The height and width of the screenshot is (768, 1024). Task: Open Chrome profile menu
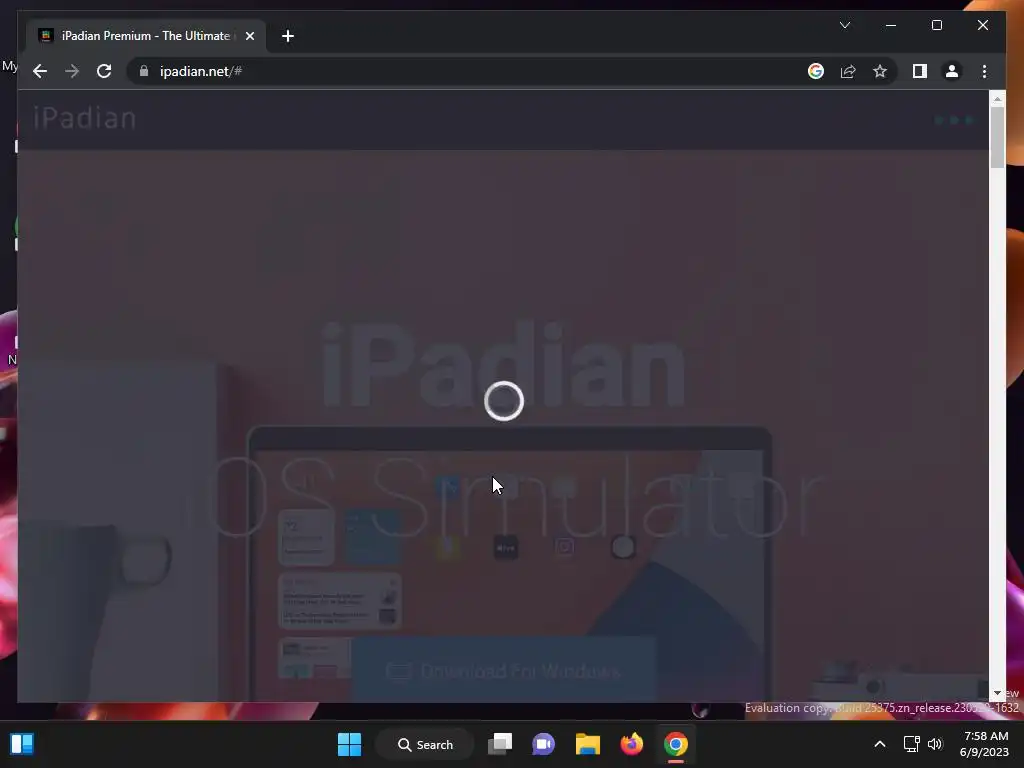[952, 71]
